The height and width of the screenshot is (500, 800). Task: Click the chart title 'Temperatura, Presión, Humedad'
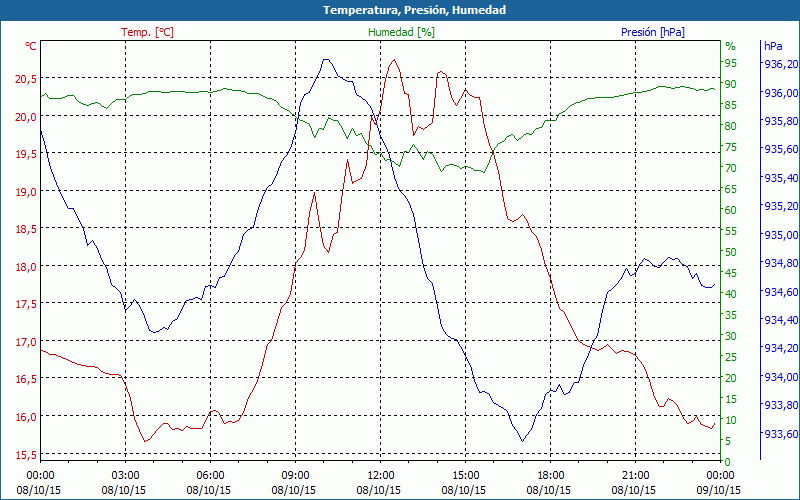coord(414,10)
